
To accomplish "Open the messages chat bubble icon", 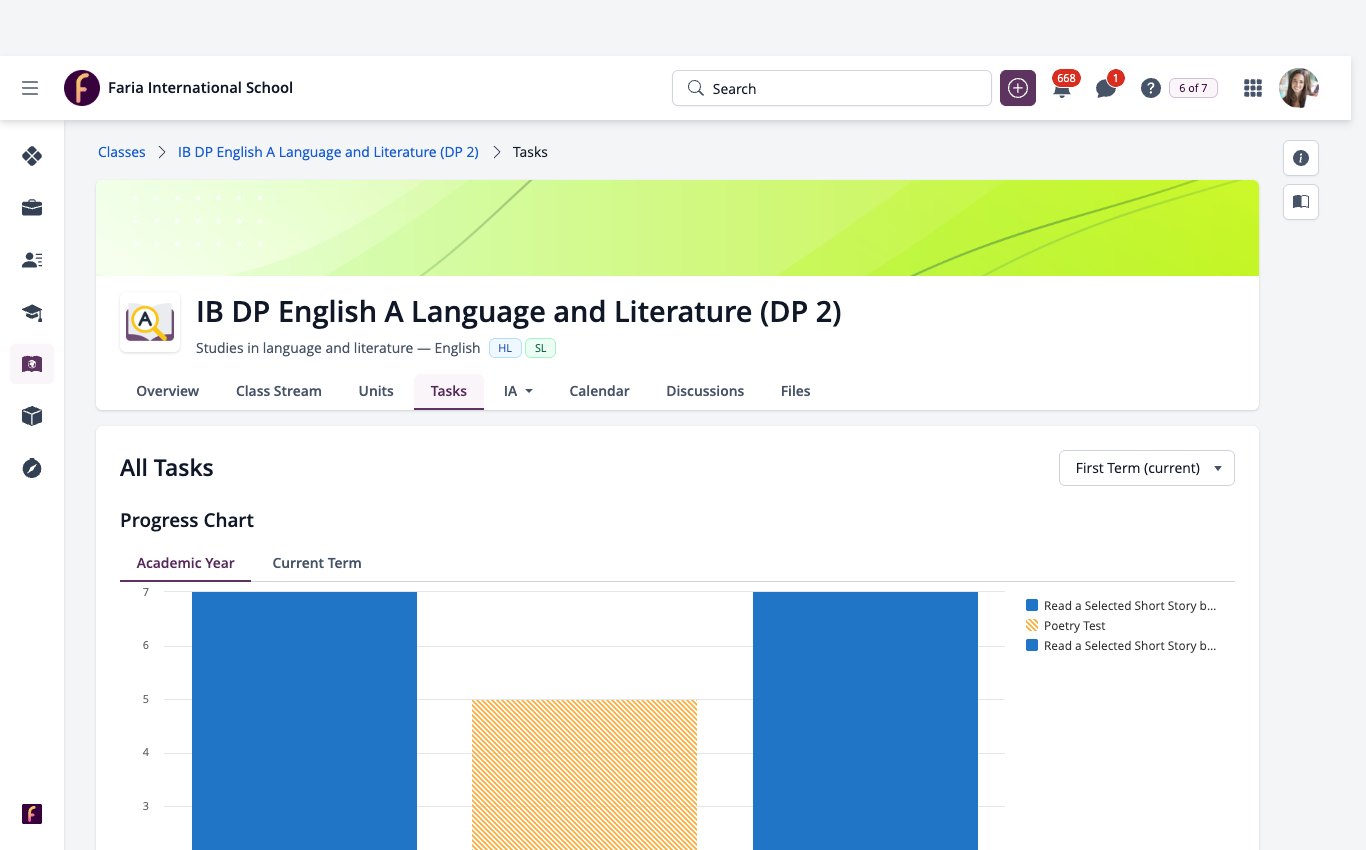I will (1106, 89).
